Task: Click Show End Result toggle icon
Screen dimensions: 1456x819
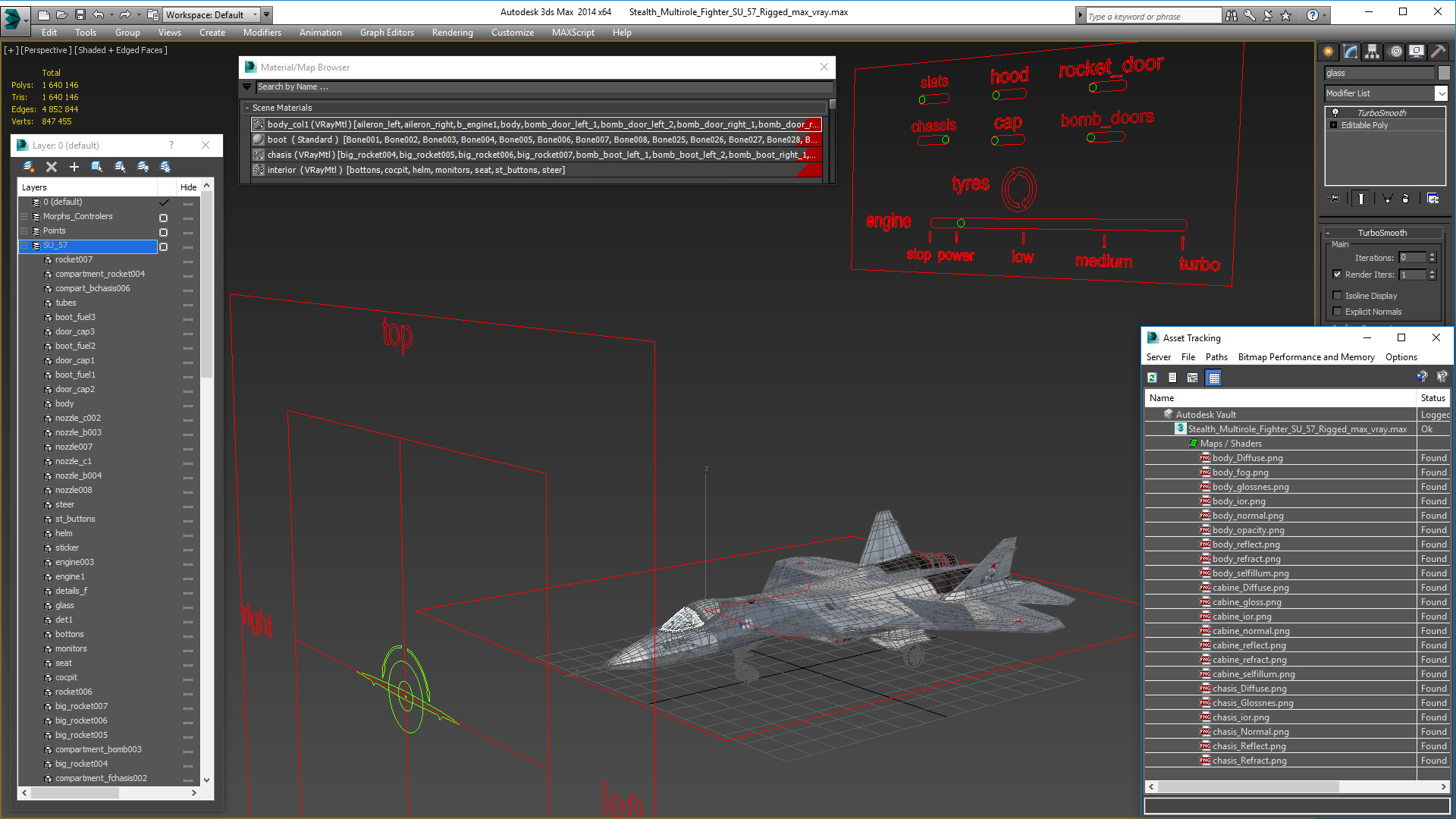Action: (x=1361, y=199)
